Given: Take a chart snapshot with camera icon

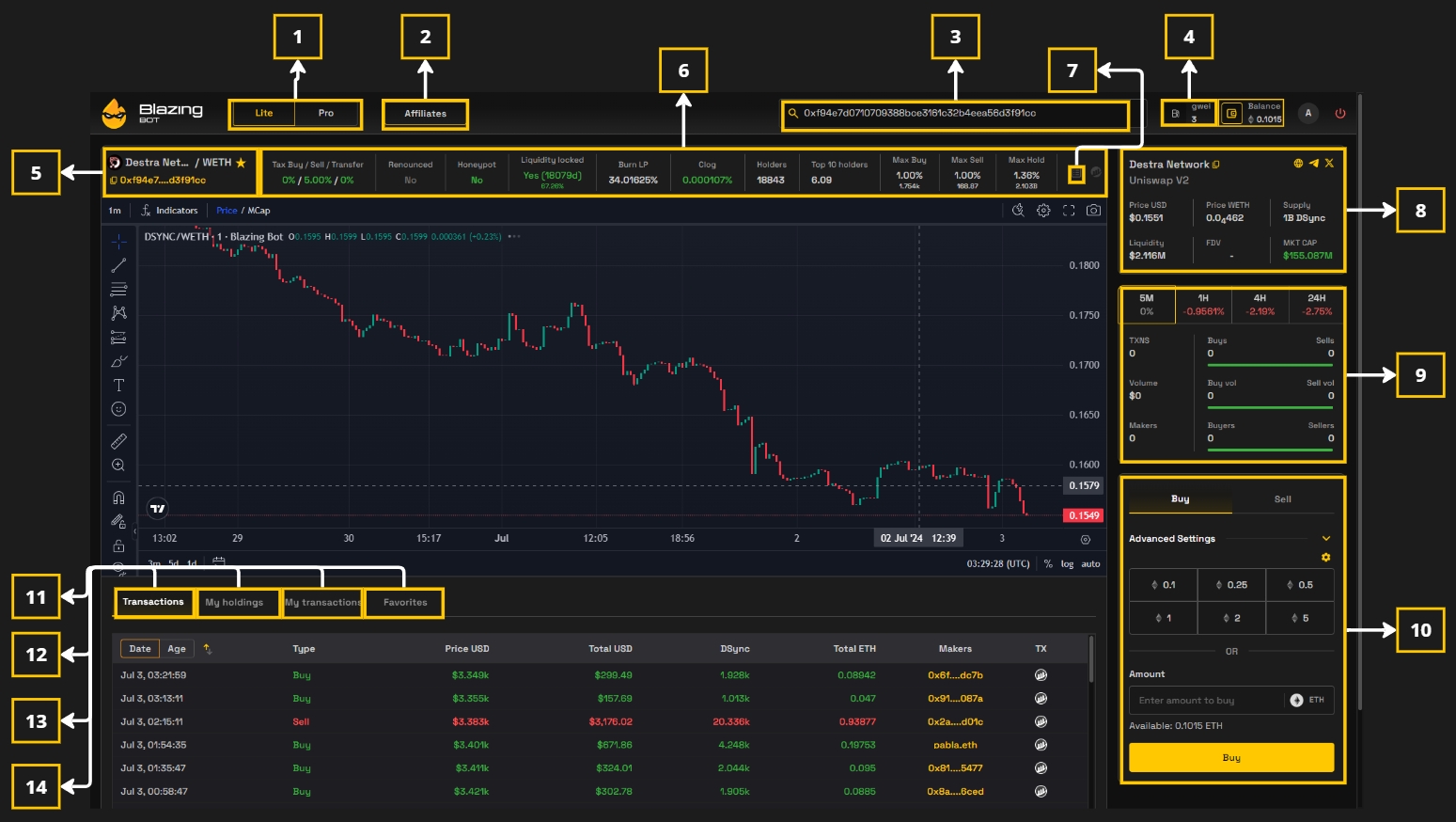Looking at the screenshot, I should coord(1093,211).
